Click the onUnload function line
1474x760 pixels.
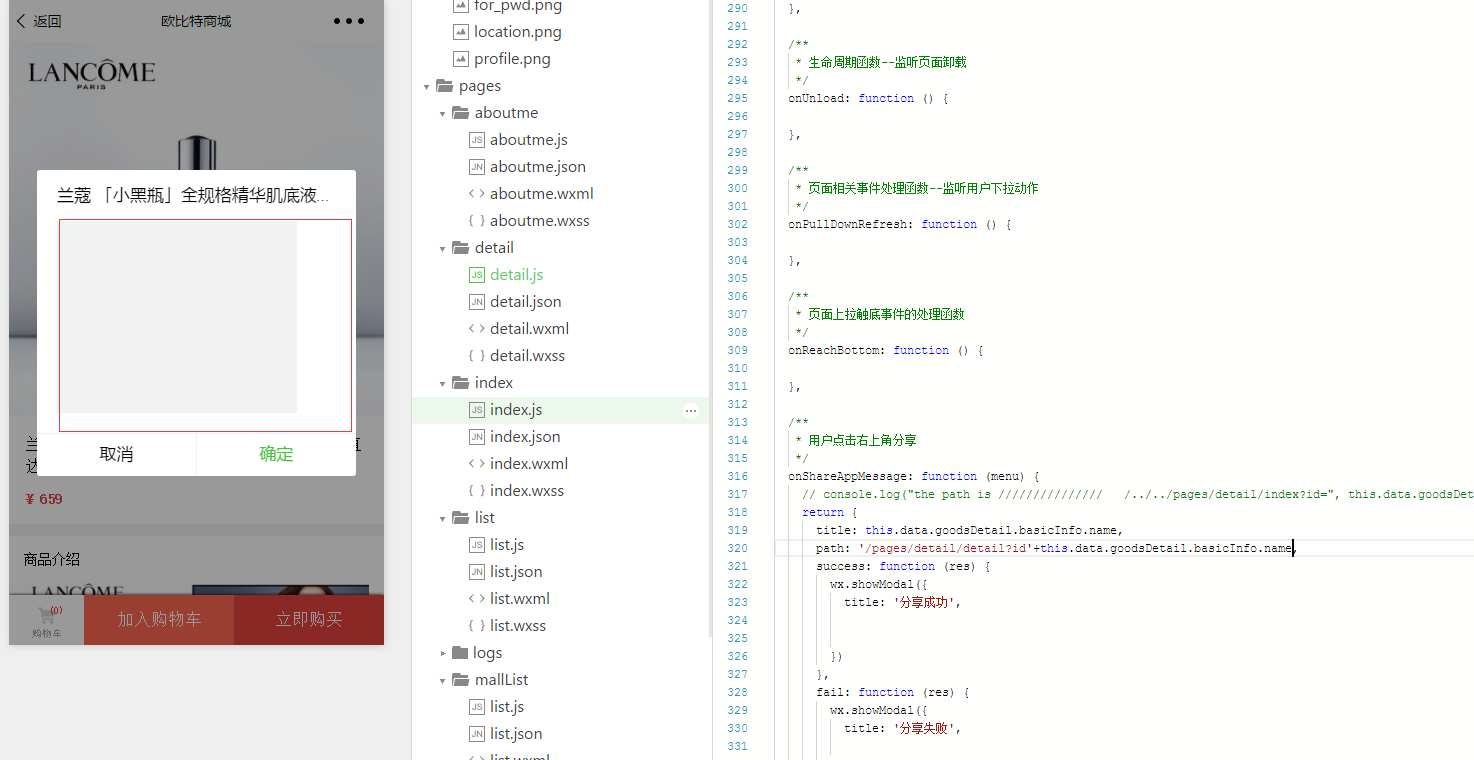tap(867, 99)
